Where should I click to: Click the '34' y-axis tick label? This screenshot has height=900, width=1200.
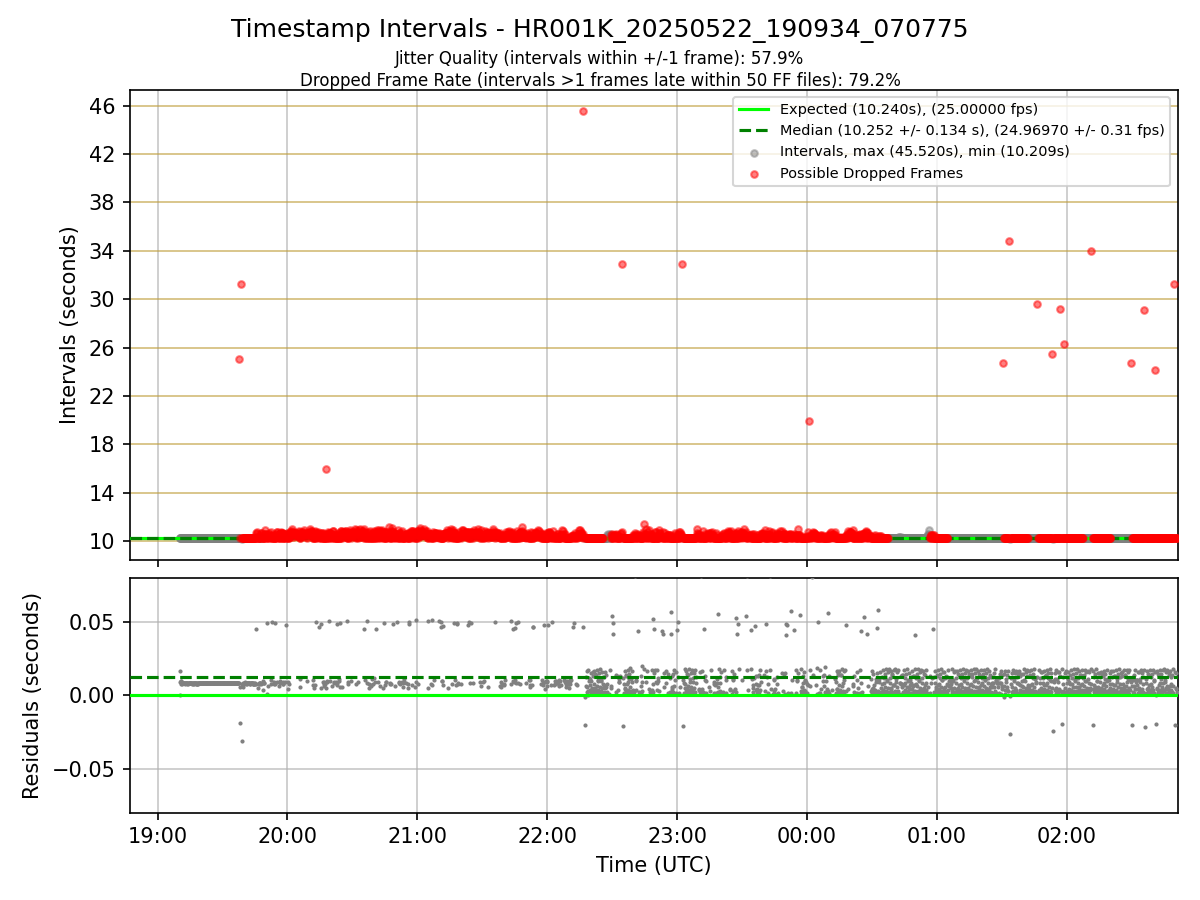pos(104,251)
